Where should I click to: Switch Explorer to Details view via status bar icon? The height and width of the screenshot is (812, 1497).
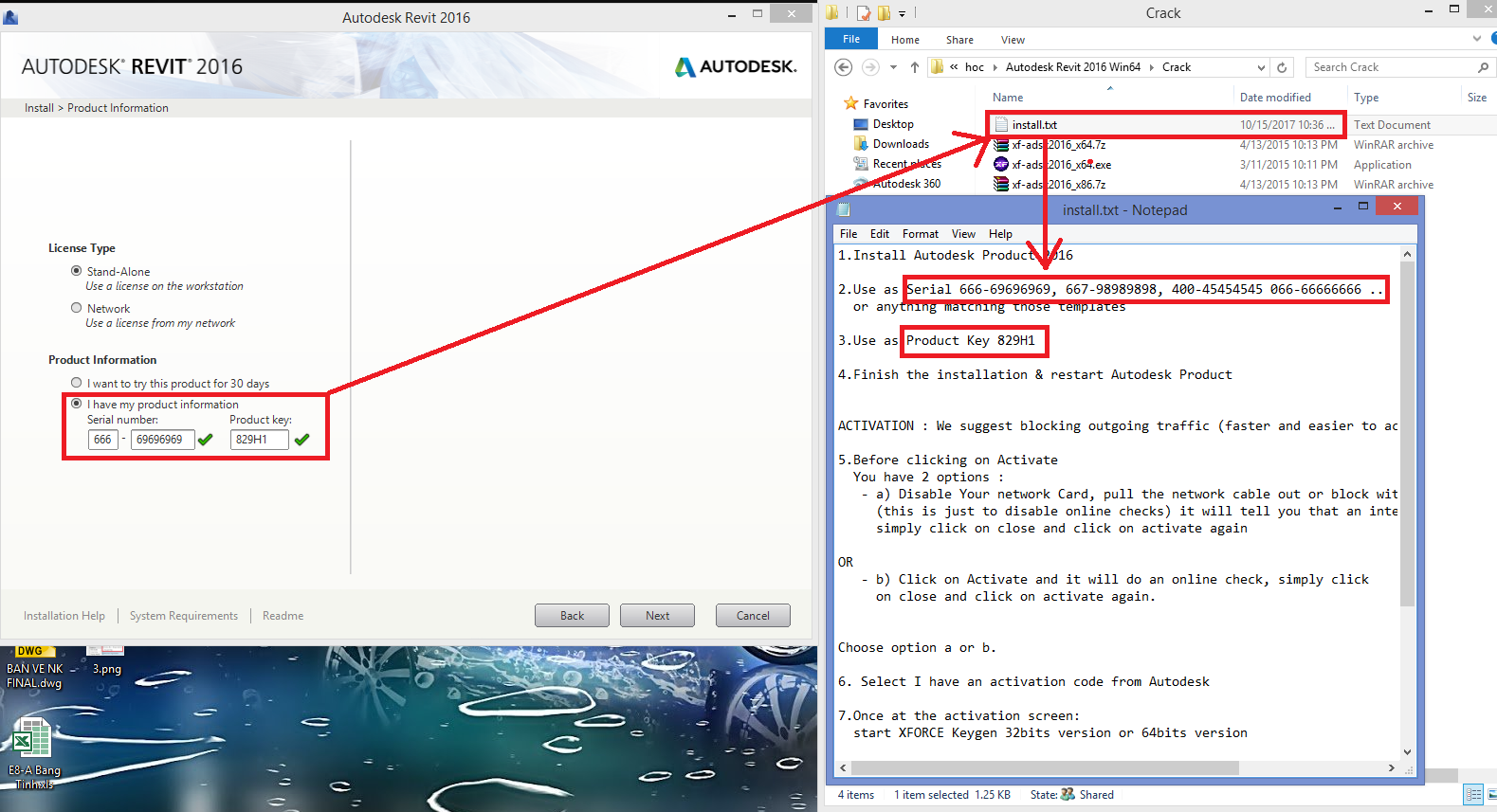click(1473, 795)
